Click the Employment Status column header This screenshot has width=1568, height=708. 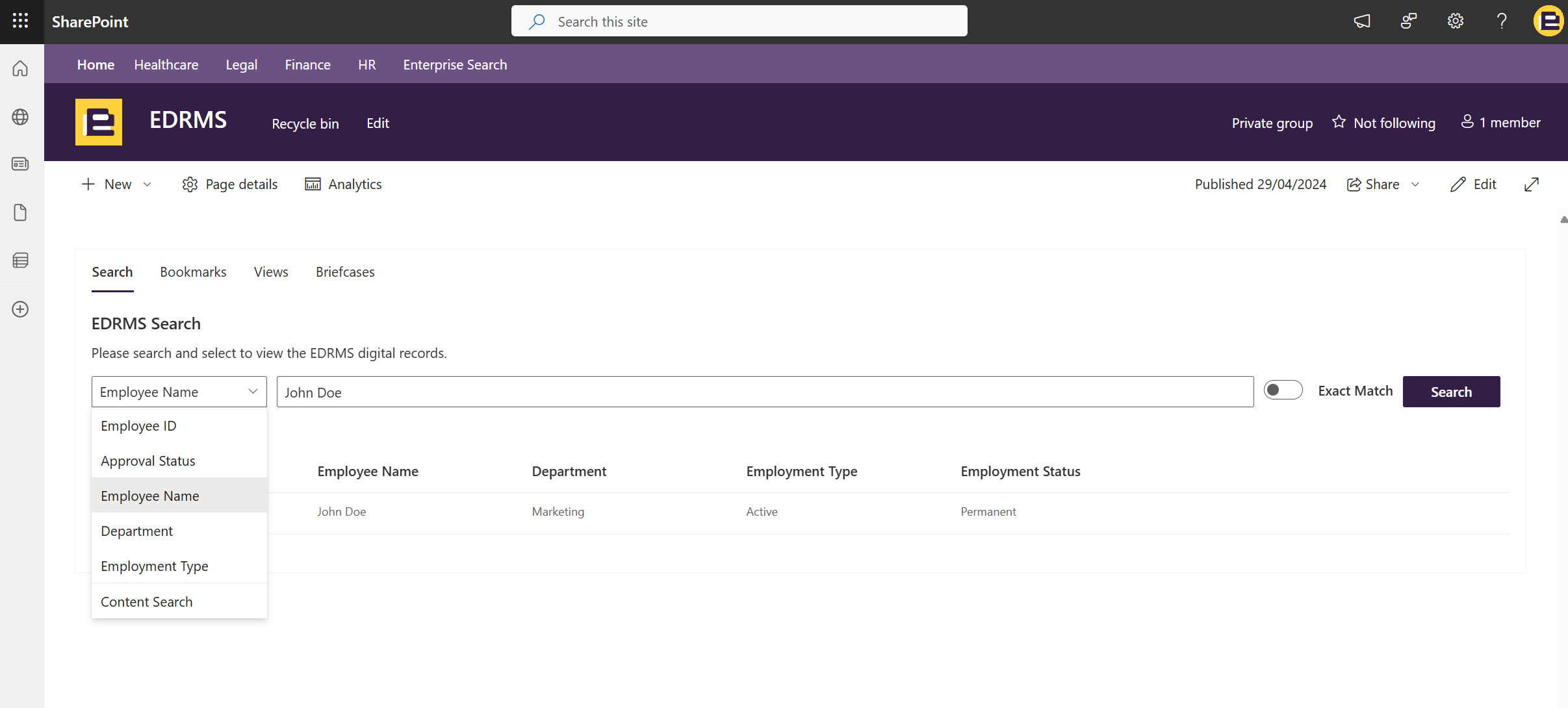pos(1020,472)
